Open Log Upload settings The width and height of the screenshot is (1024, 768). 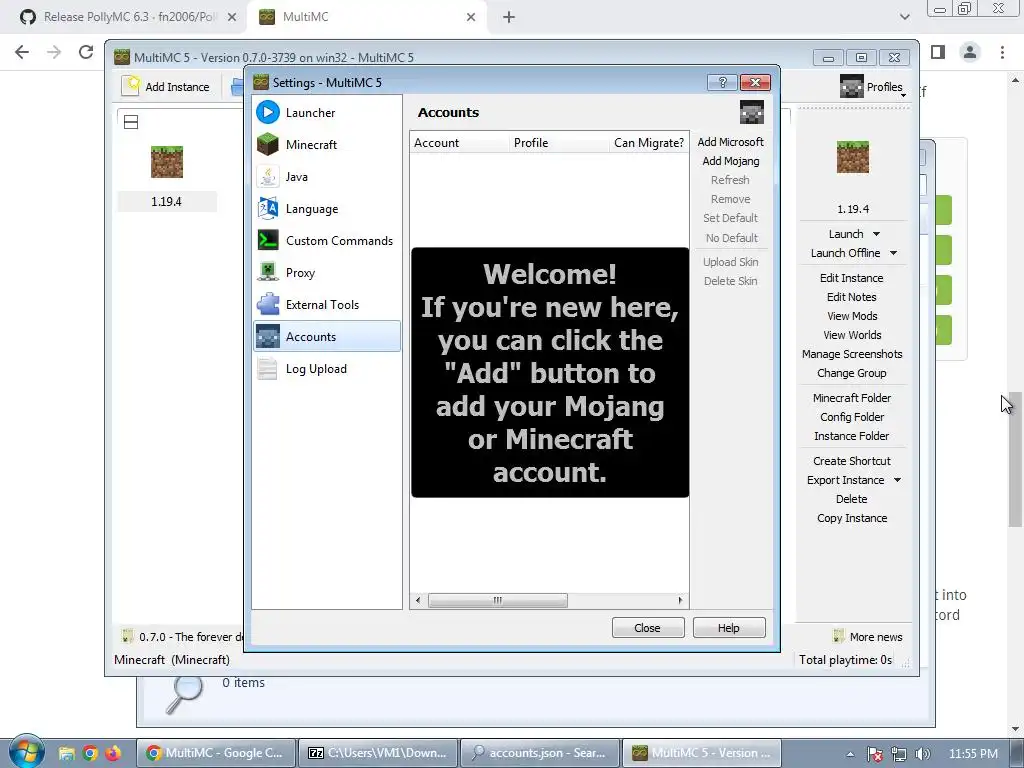327,368
